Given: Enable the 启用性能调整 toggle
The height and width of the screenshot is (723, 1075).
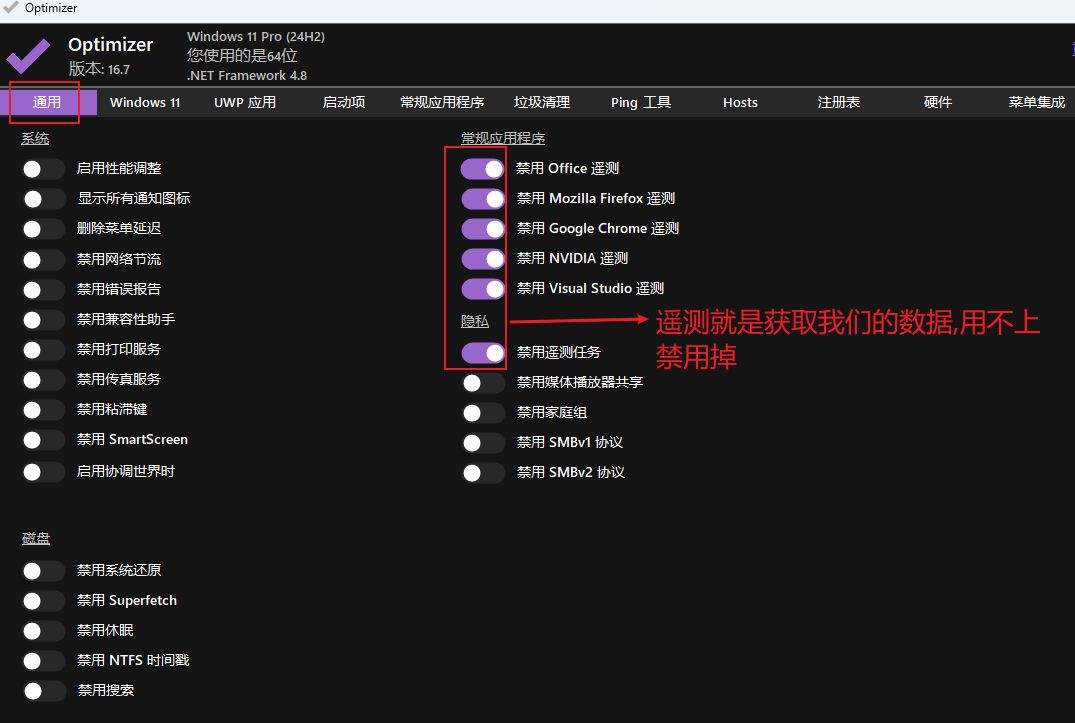Looking at the screenshot, I should coord(43,169).
